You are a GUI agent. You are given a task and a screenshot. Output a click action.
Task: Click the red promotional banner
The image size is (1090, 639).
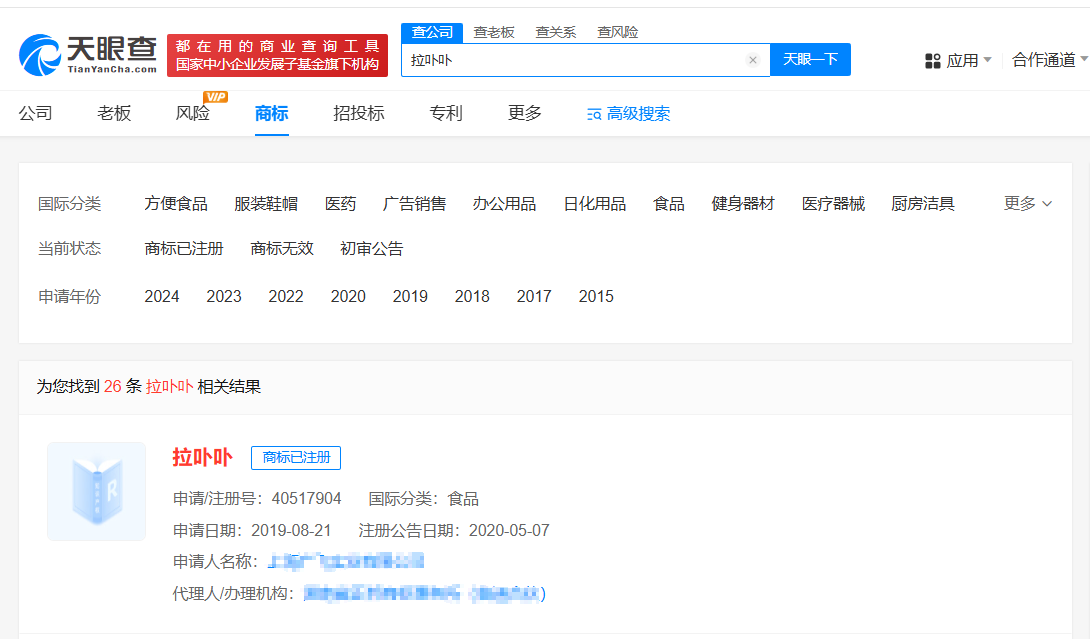pyautogui.click(x=277, y=55)
